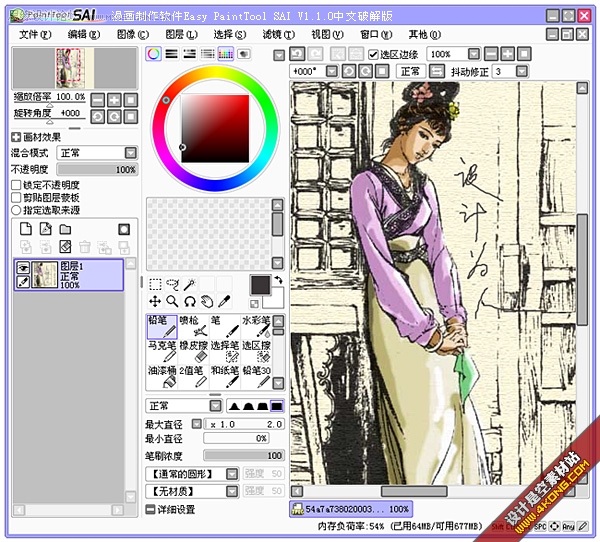Choose the magic wand tool
Viewport: 600px width, 542px height.
coord(190,284)
